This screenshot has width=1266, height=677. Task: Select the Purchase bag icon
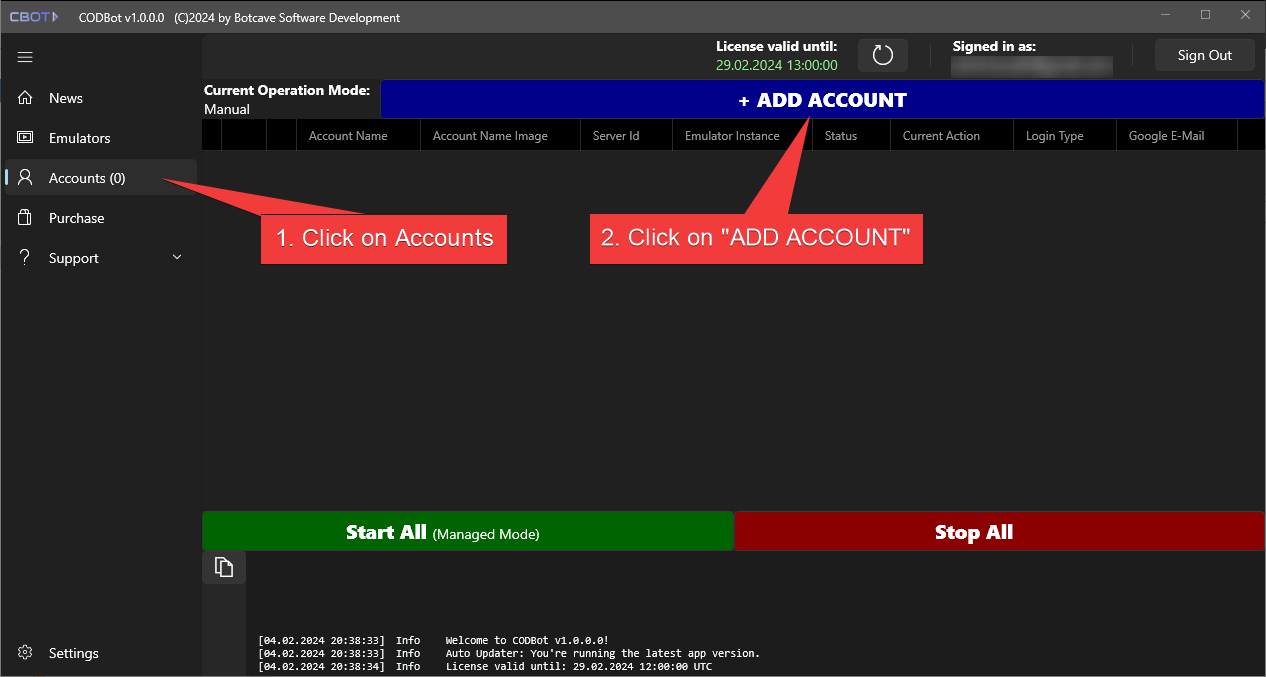tap(24, 217)
